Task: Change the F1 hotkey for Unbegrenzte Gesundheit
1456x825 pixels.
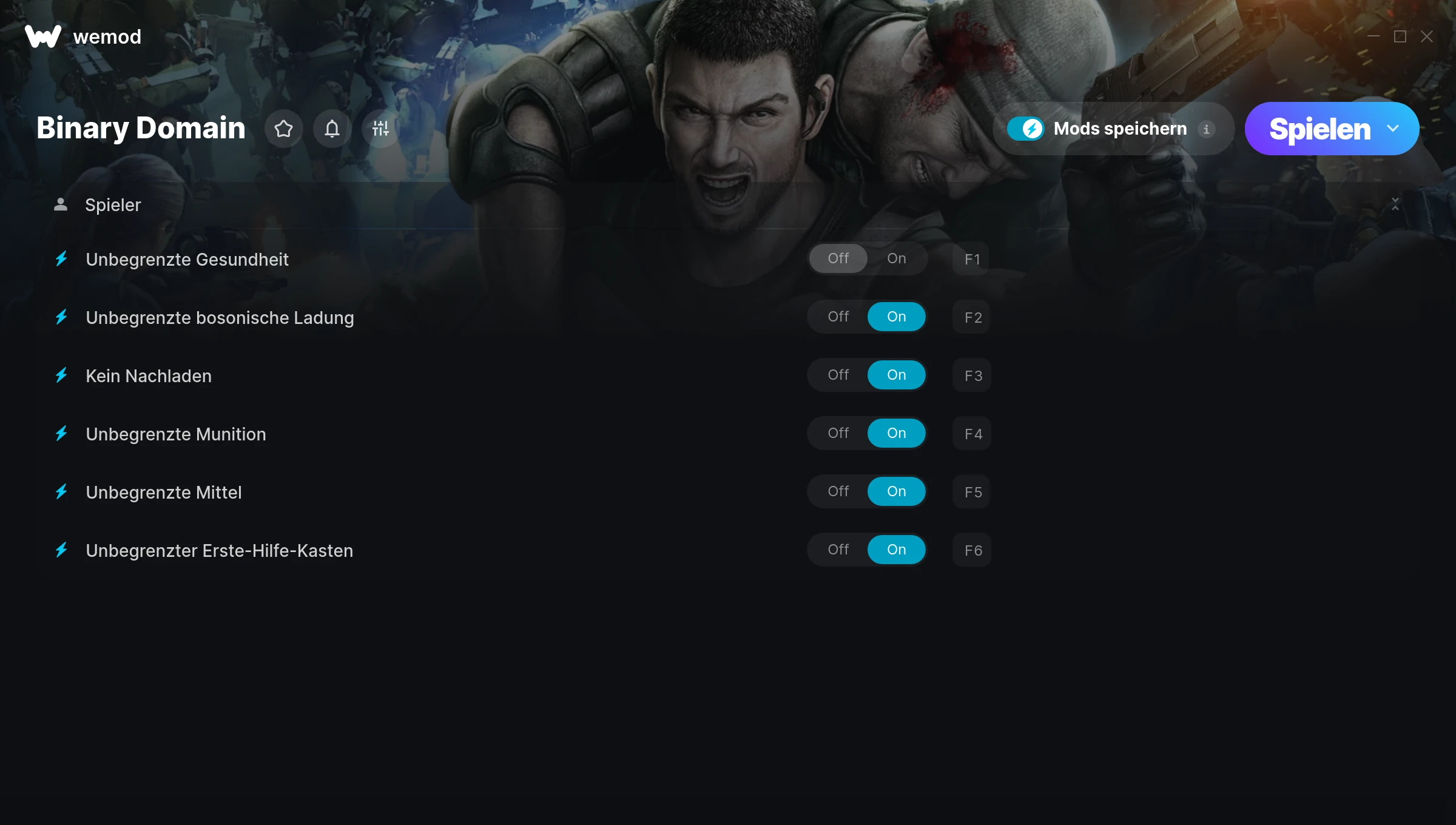Action: pos(971,259)
